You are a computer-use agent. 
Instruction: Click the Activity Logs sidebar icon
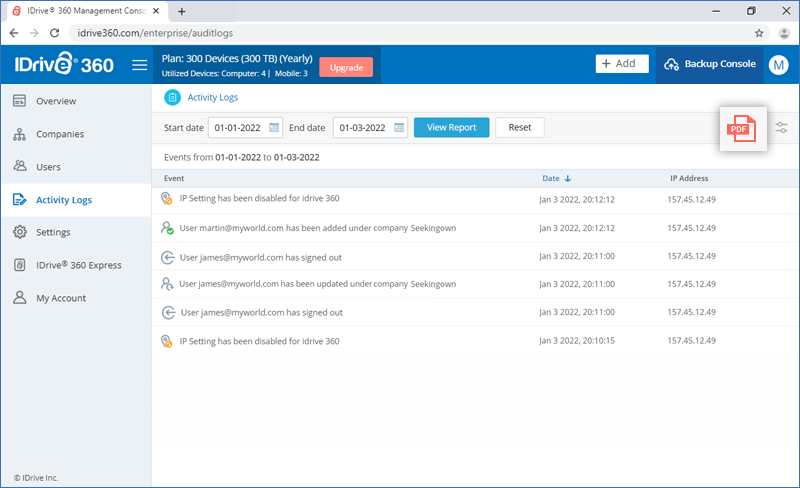19,200
